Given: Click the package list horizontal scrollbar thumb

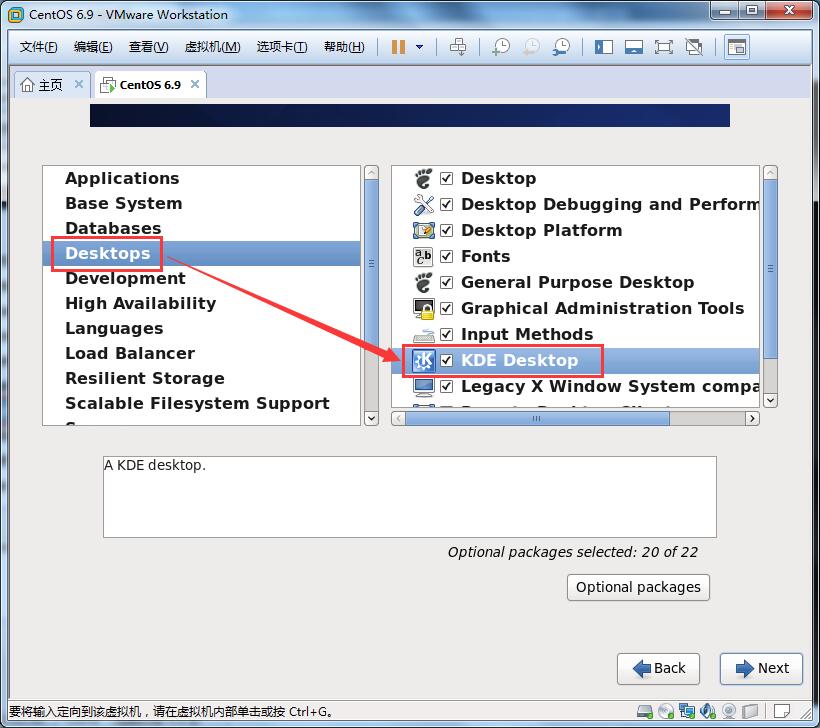Looking at the screenshot, I should [x=537, y=418].
